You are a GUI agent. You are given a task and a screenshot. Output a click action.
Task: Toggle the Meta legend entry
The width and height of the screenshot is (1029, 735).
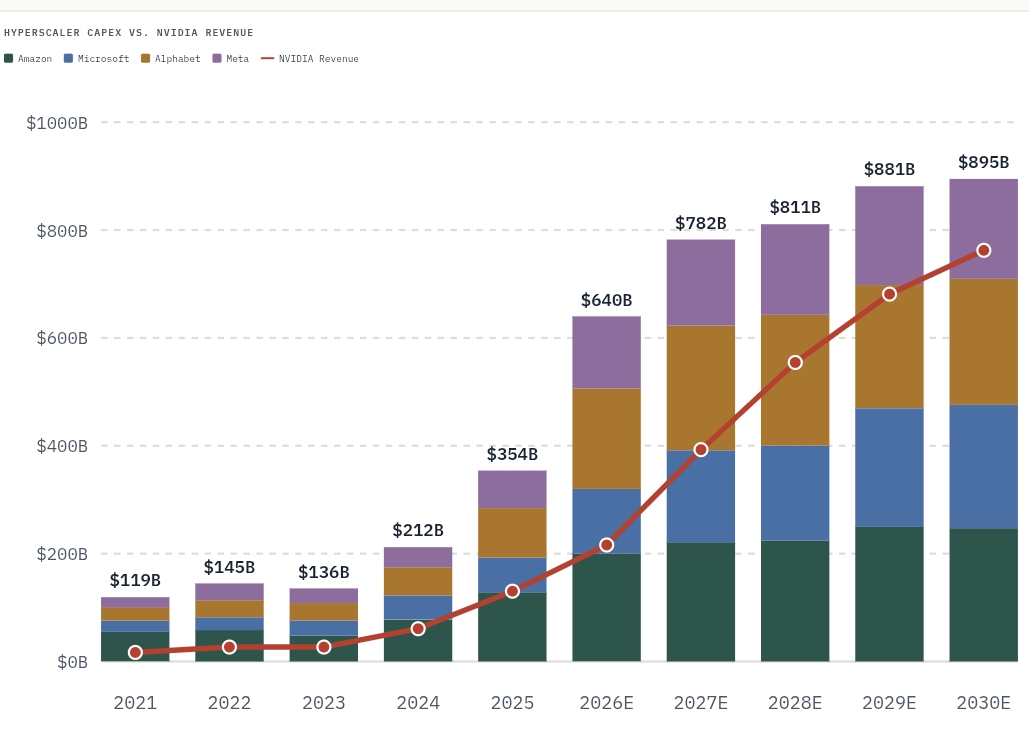pos(231,58)
